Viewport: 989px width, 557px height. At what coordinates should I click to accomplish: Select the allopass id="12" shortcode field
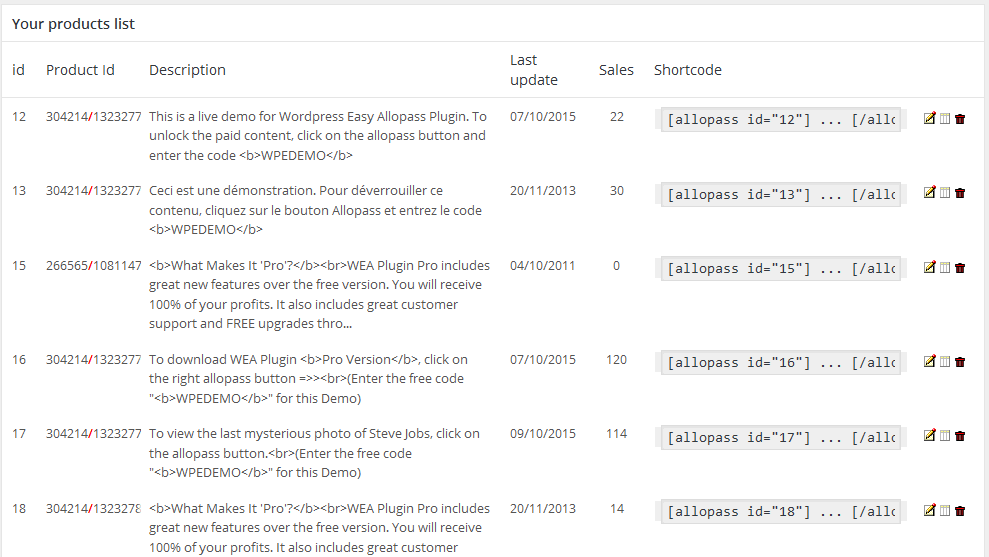(x=781, y=119)
